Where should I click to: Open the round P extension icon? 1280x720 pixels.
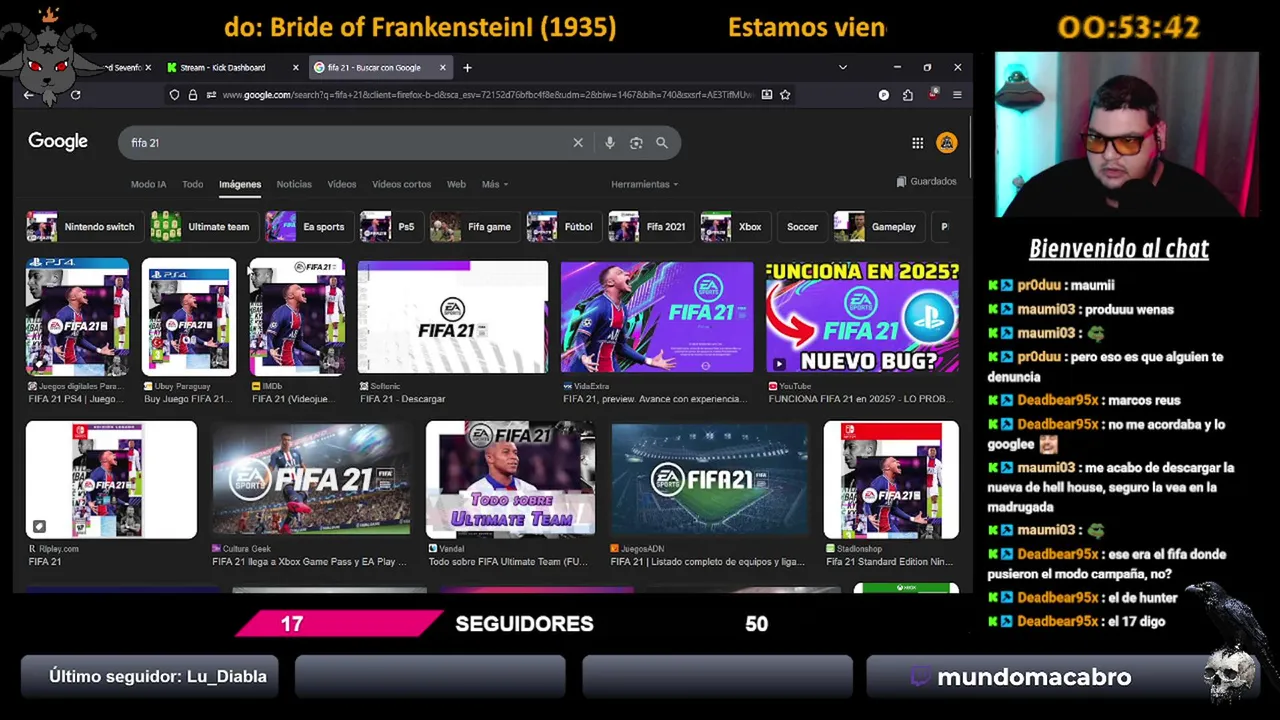883,95
